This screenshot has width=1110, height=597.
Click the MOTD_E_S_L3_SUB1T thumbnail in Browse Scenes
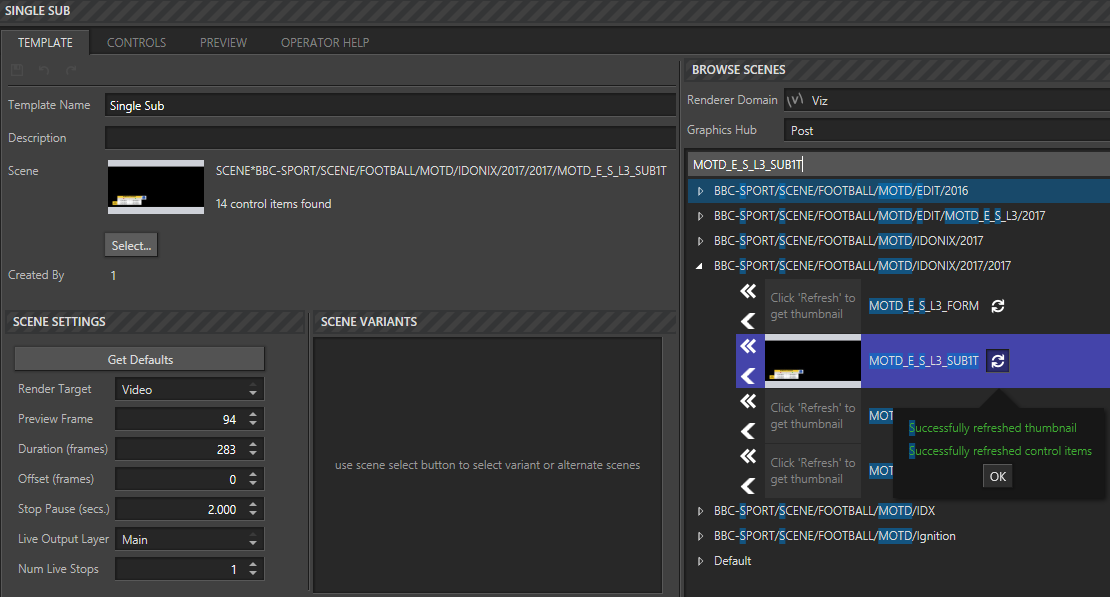point(813,361)
